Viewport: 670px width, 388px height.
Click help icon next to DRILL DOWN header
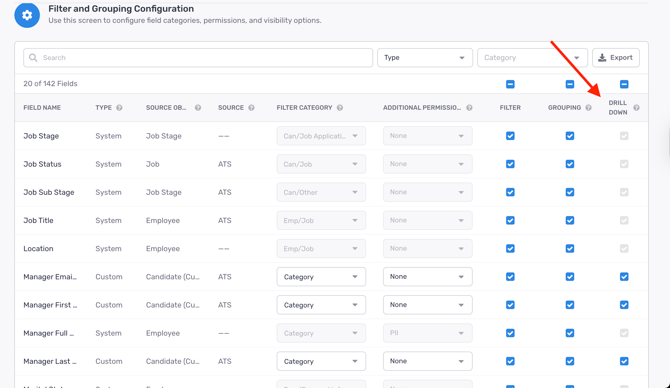point(636,108)
